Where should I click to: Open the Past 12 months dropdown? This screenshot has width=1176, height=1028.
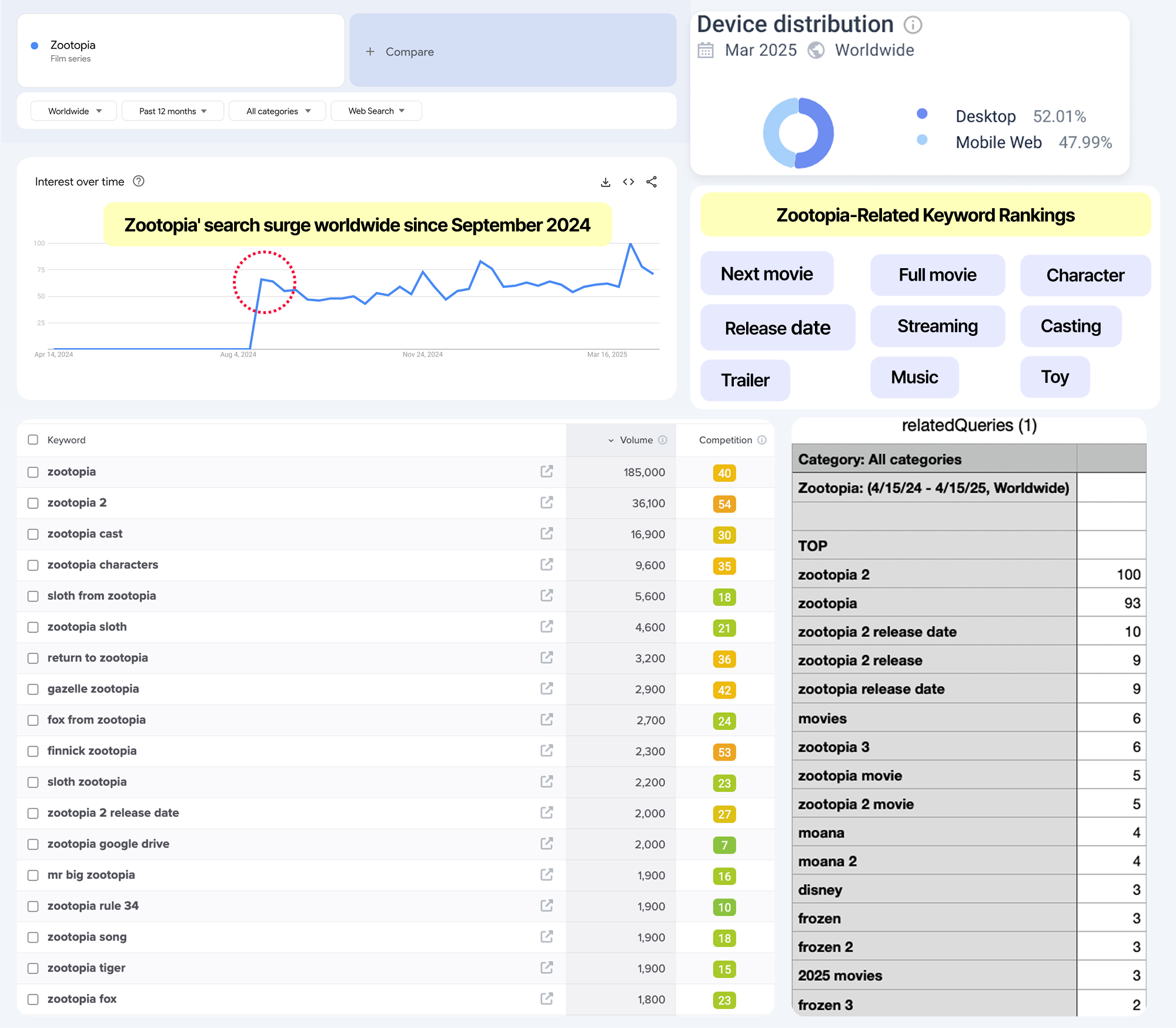click(172, 111)
